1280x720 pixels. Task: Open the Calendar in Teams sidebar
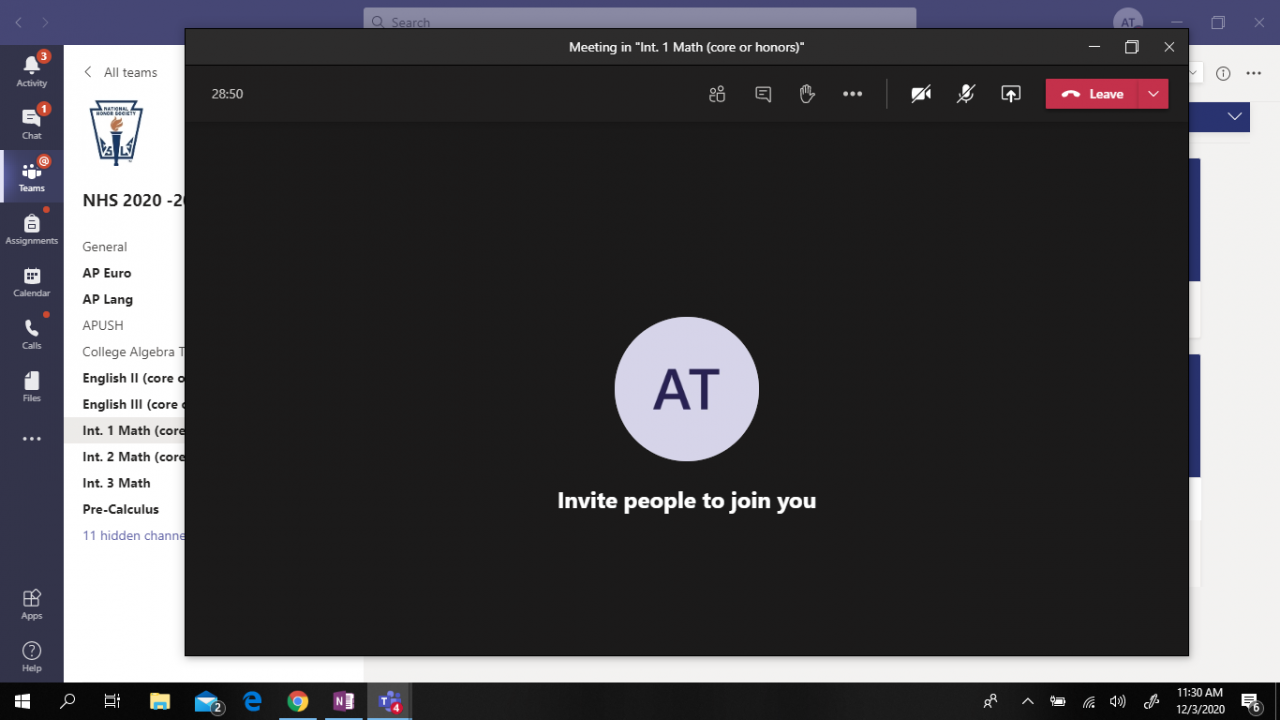32,281
